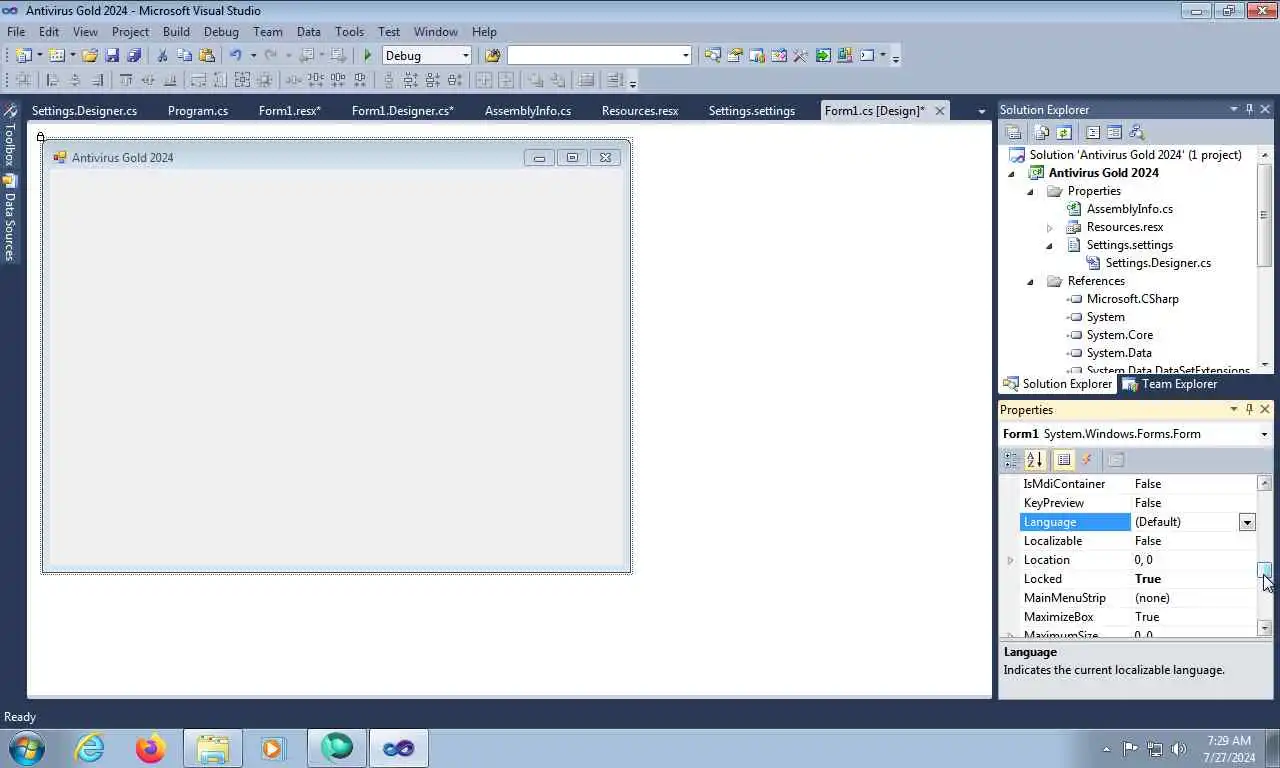The image size is (1280, 768).
Task: Click the MainMenuStrip property row
Action: [1137, 598]
